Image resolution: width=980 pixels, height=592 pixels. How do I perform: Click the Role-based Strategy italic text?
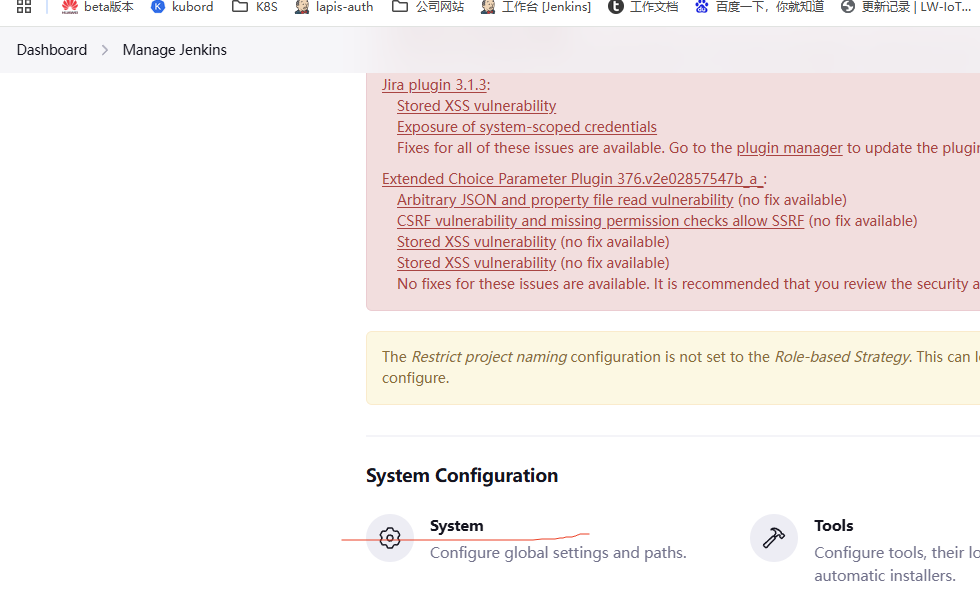pyautogui.click(x=842, y=357)
